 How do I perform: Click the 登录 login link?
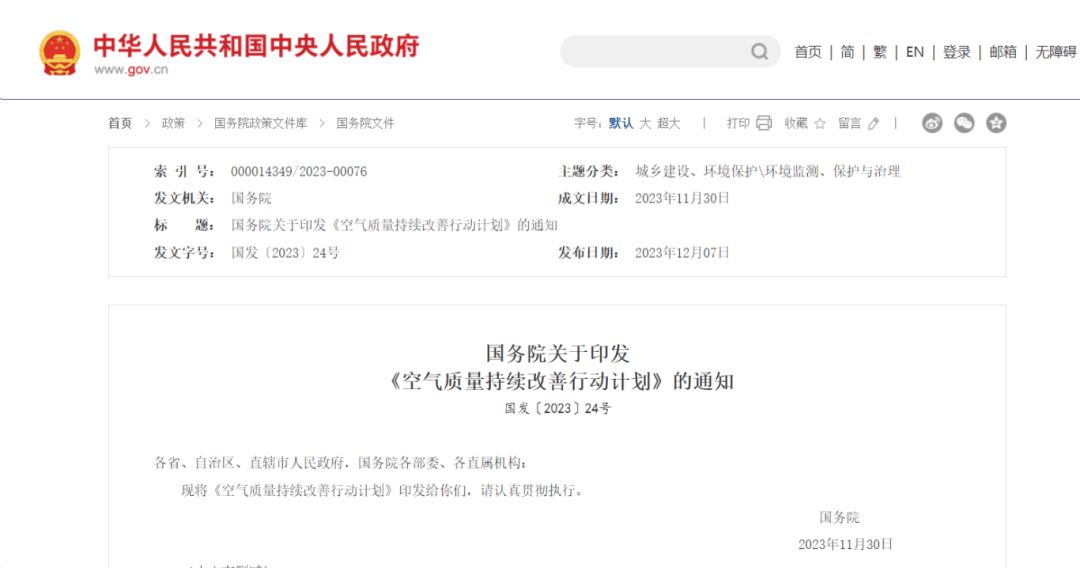pos(957,52)
